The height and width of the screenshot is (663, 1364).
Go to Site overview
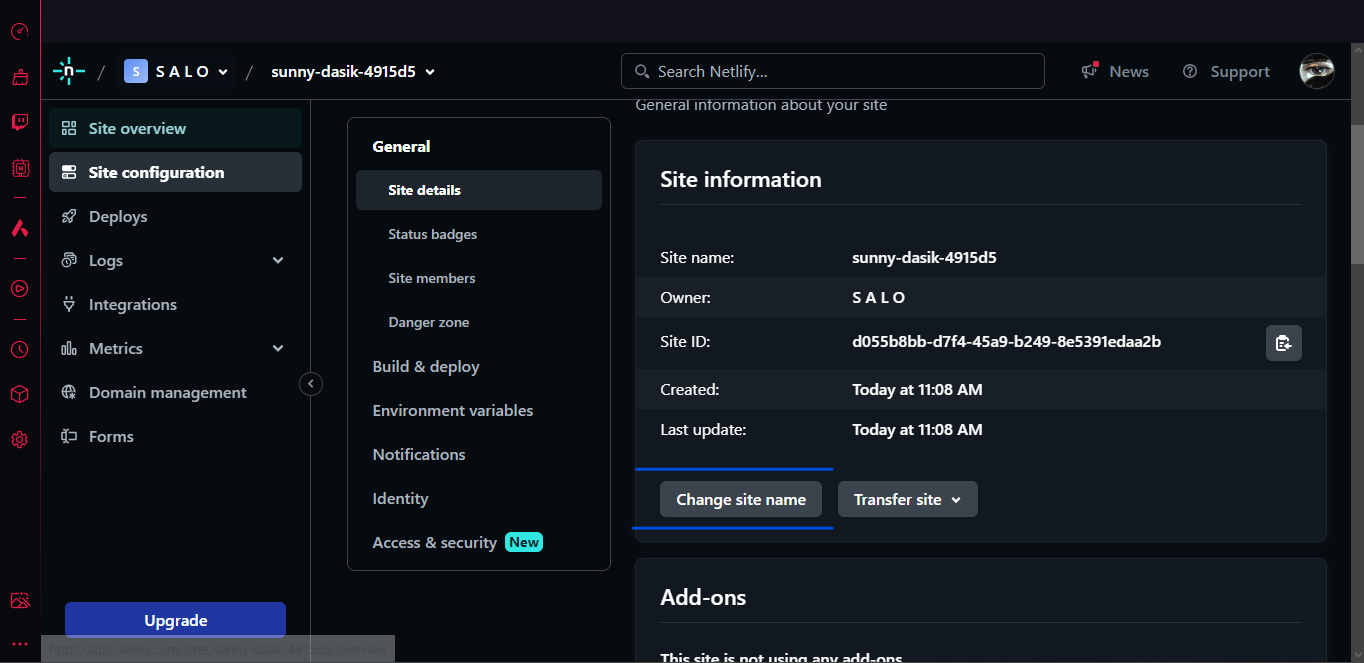pos(175,128)
